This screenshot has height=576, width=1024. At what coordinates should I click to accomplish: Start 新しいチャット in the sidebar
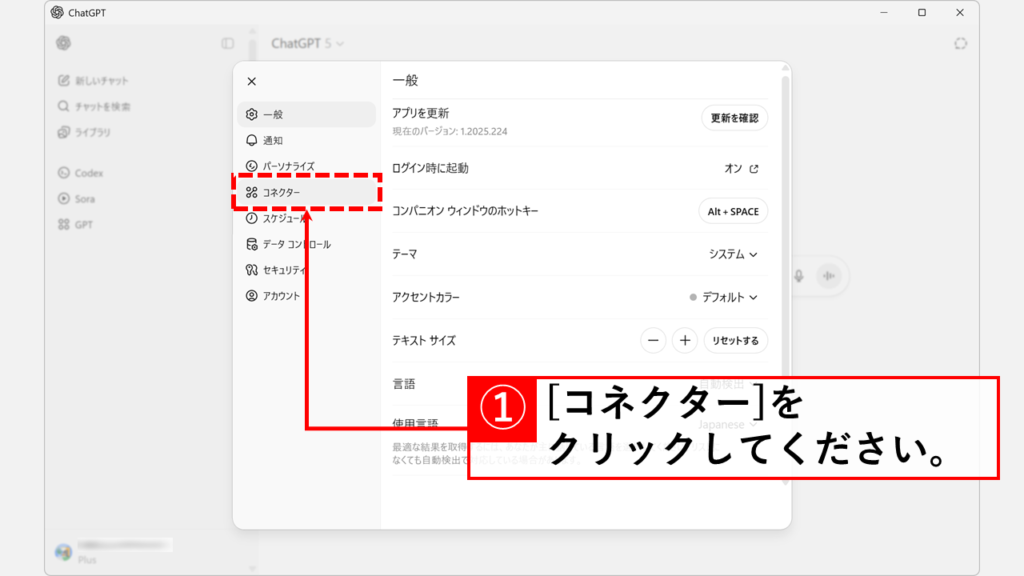pyautogui.click(x=93, y=80)
